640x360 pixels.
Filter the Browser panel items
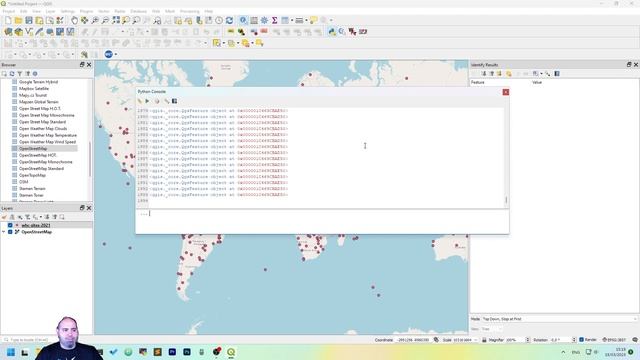20,73
